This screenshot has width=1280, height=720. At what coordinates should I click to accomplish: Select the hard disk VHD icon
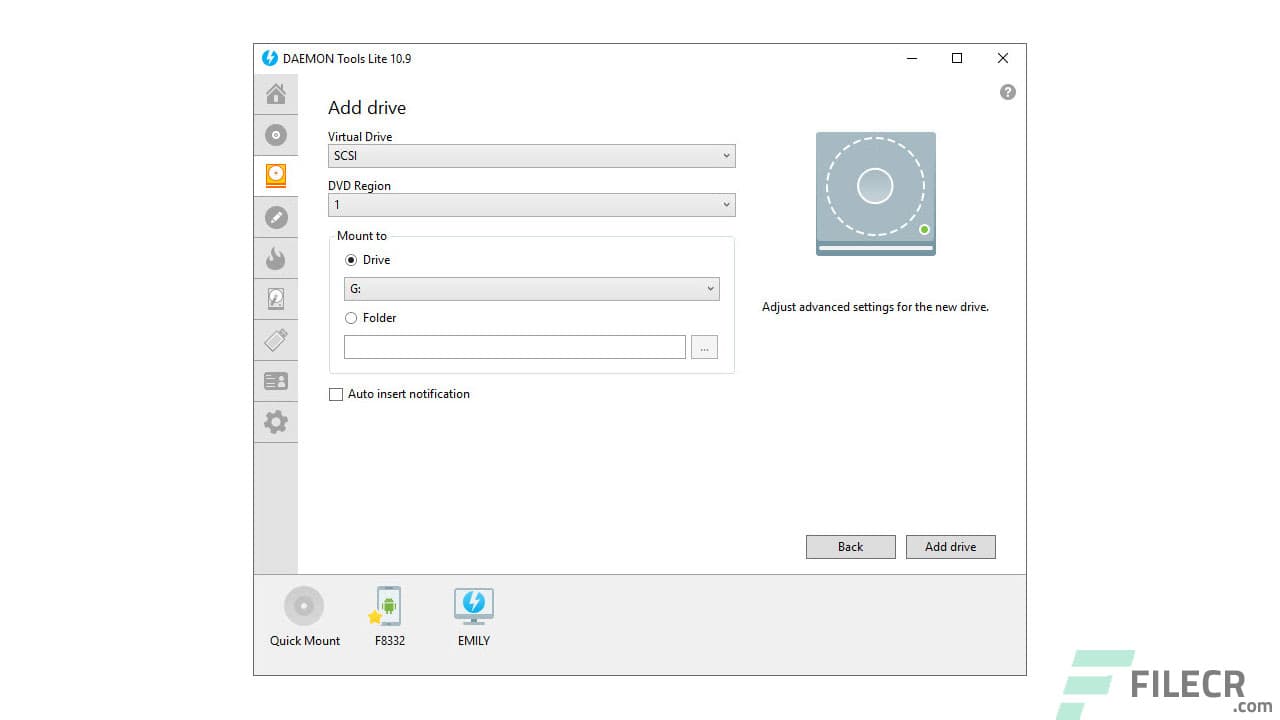click(276, 298)
